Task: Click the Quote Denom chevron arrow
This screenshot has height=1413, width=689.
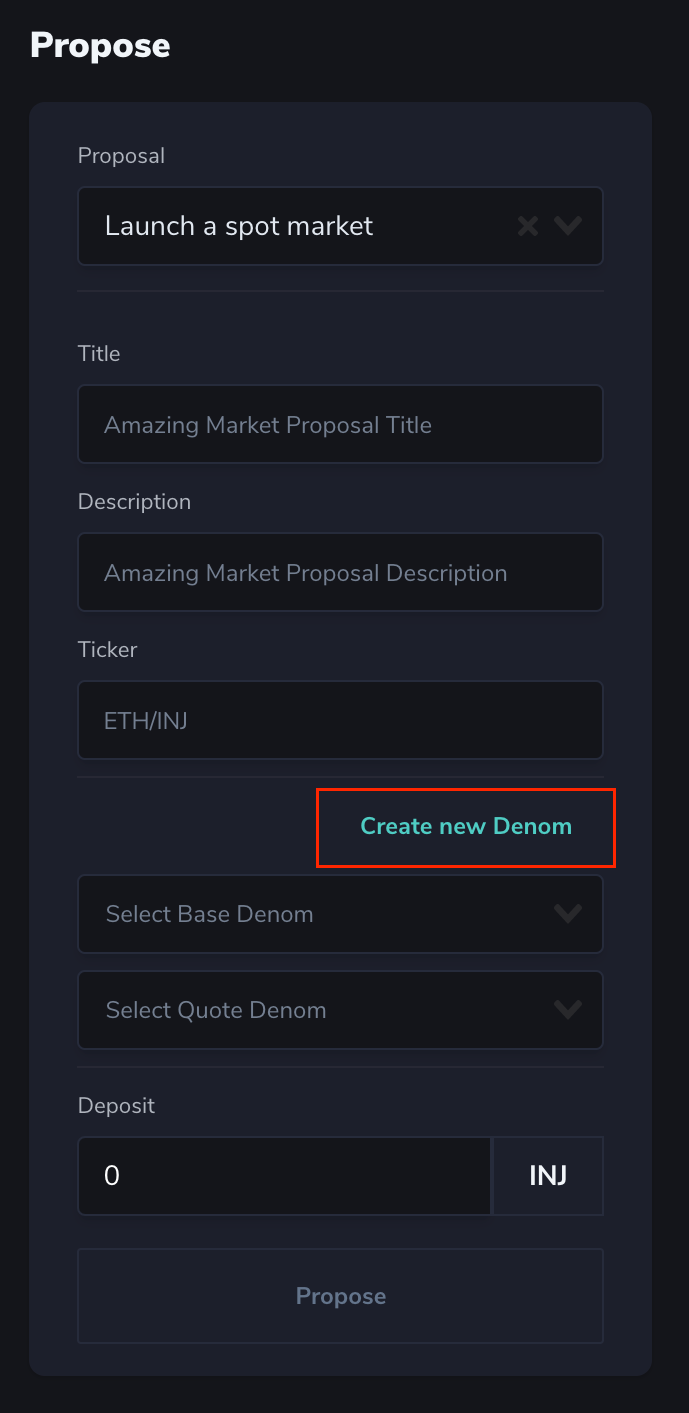Action: click(x=568, y=1010)
